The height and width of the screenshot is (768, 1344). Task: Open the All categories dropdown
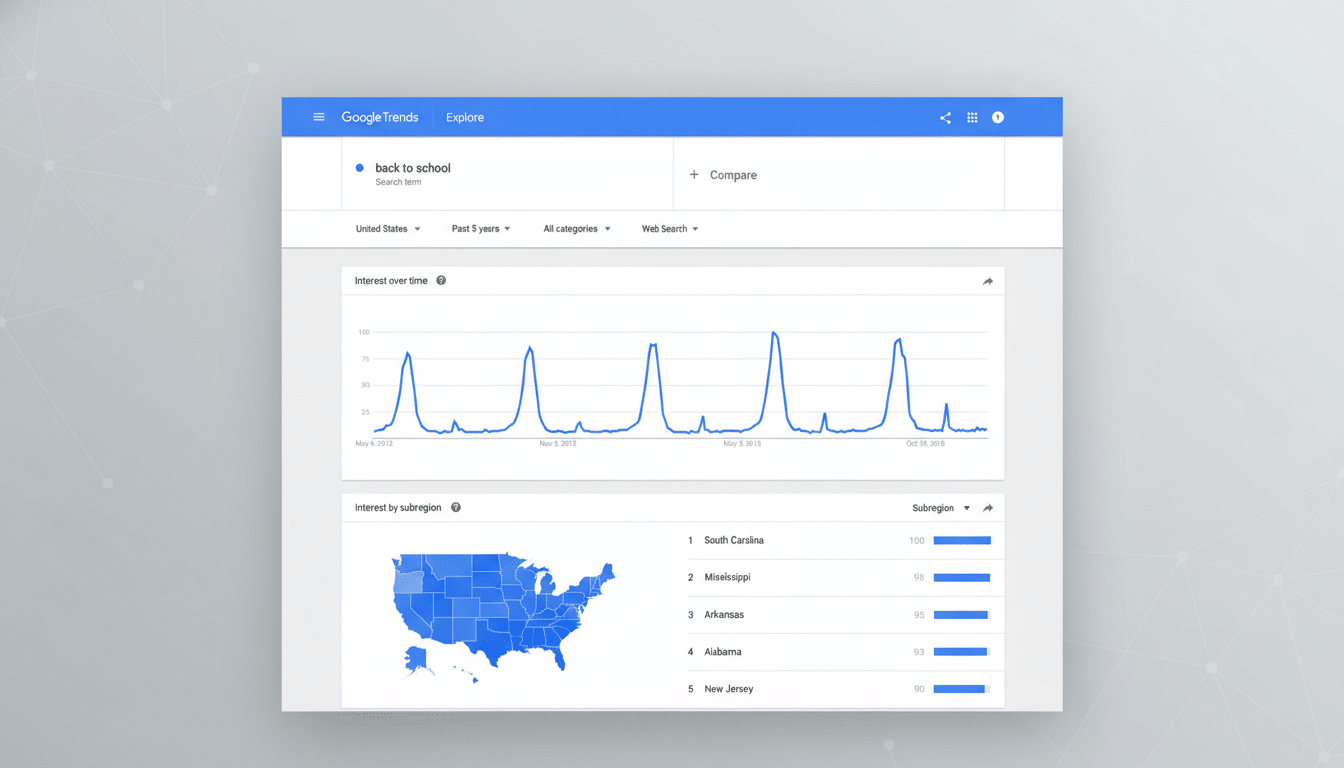point(576,229)
